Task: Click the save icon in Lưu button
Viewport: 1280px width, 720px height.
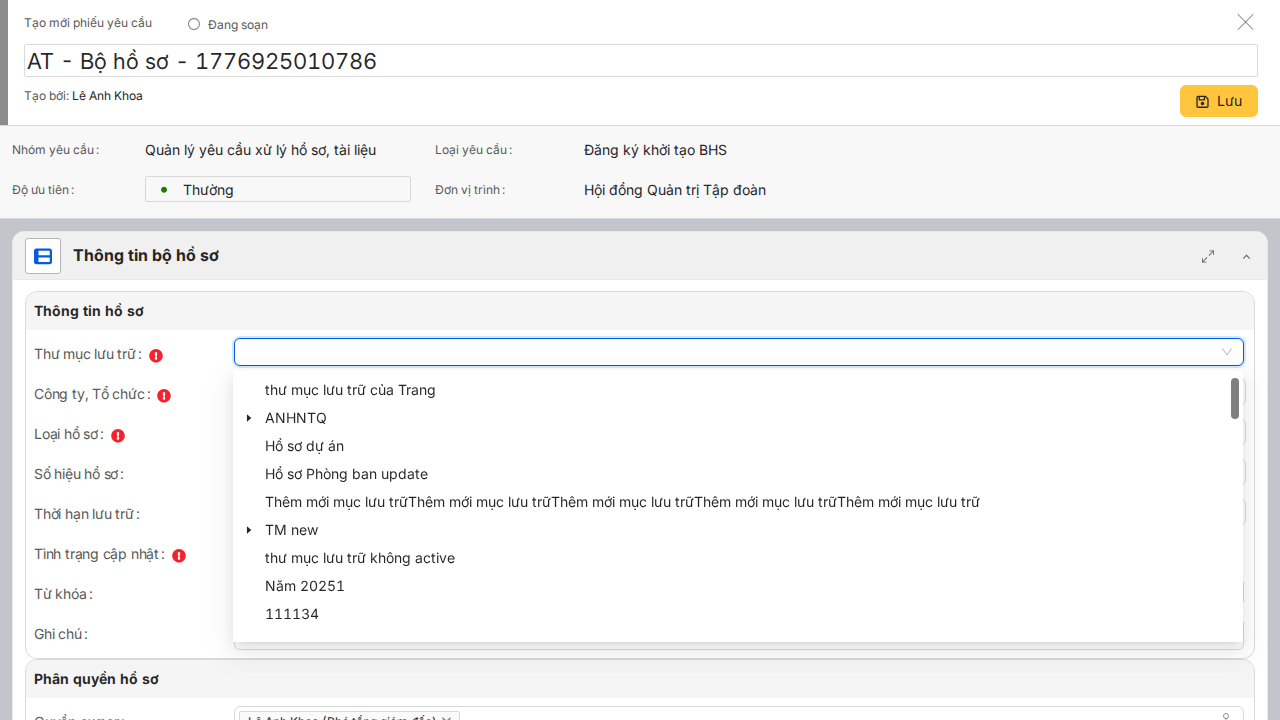Action: tap(1202, 101)
